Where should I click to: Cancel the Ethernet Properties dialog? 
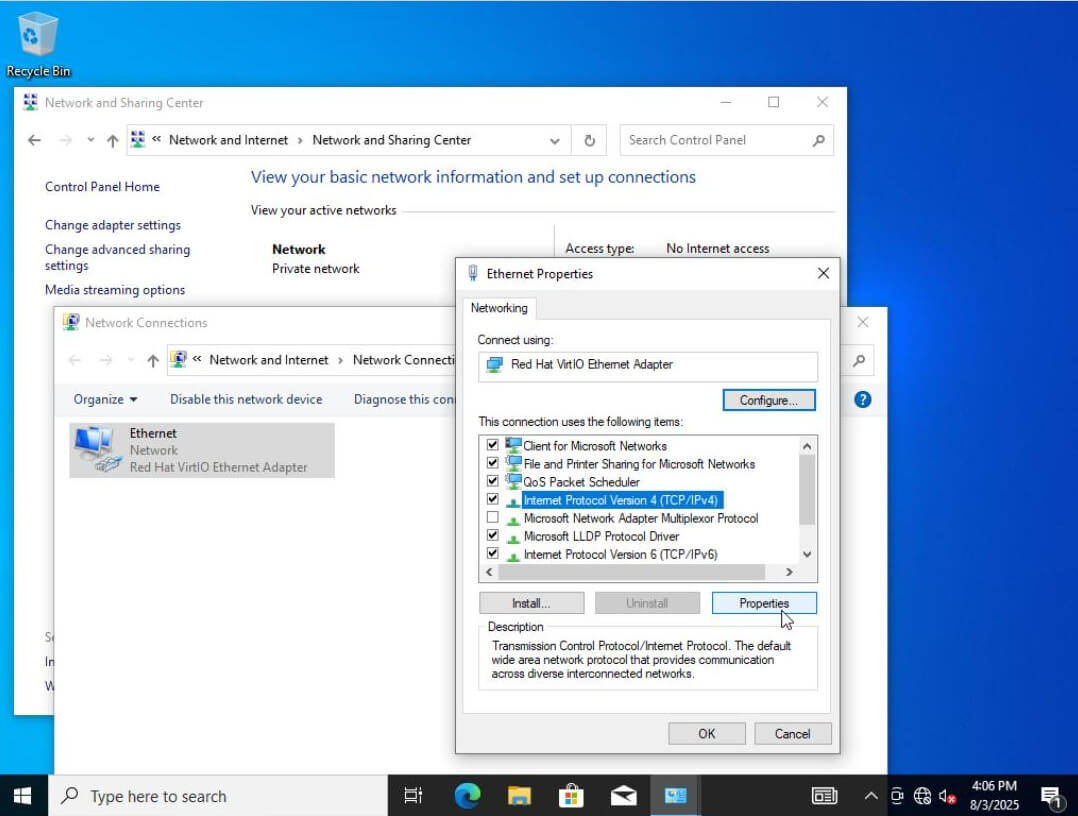(792, 734)
